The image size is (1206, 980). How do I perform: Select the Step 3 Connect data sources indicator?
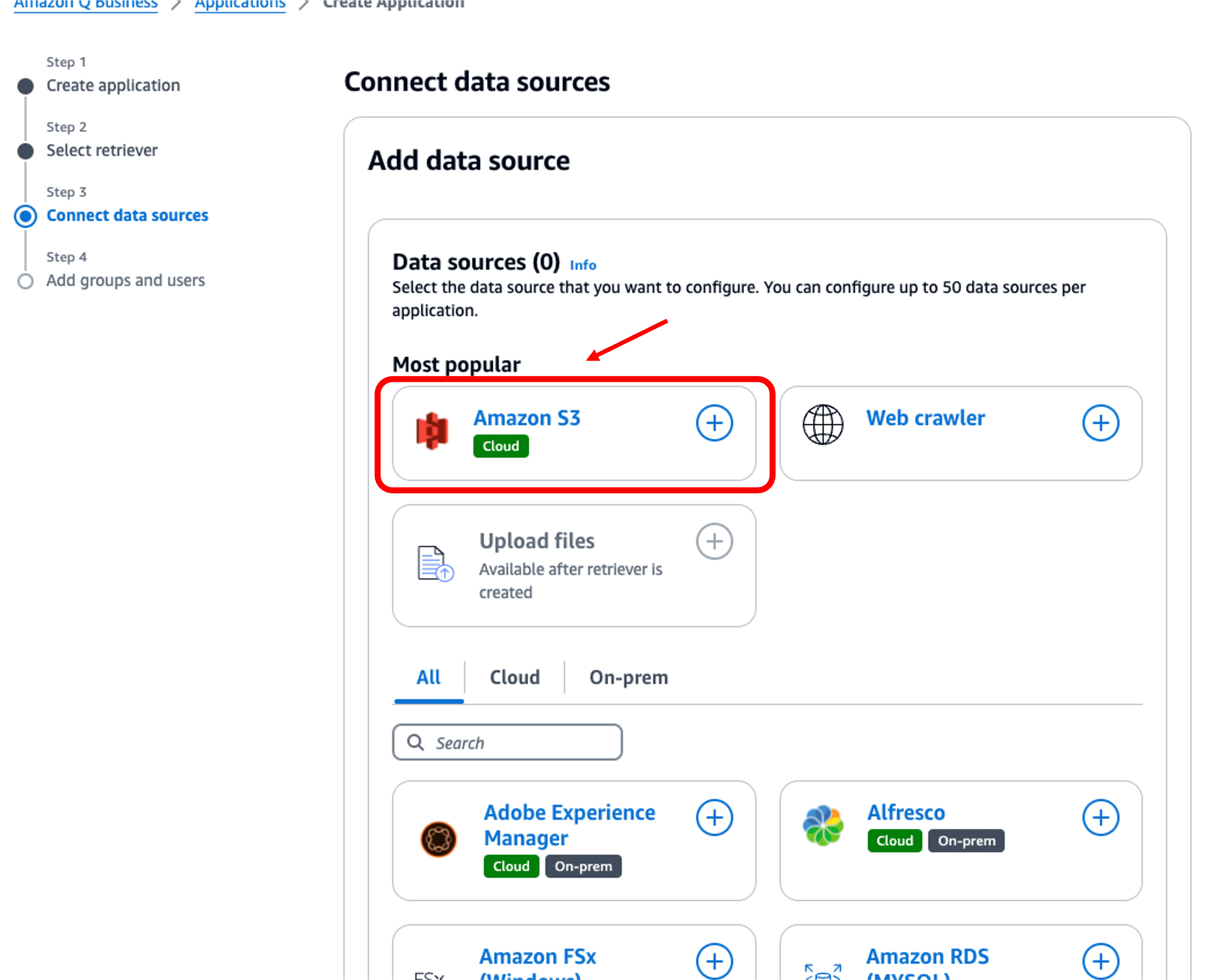pyautogui.click(x=25, y=216)
